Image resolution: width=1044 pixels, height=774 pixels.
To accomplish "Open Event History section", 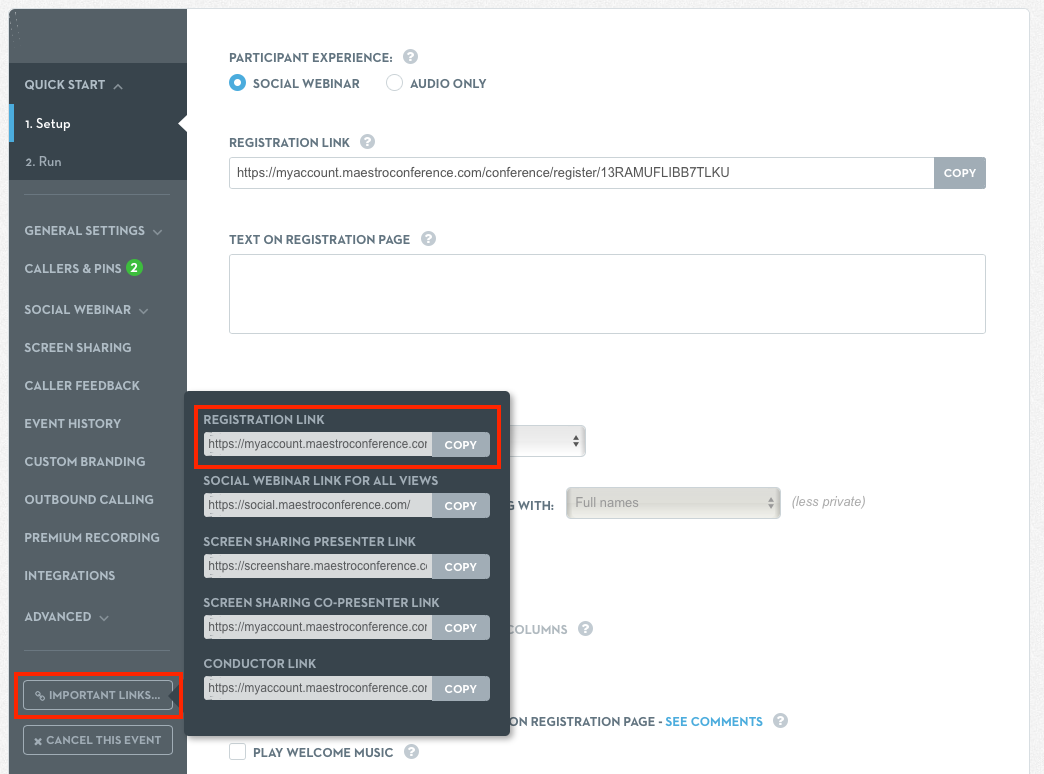I will (73, 424).
